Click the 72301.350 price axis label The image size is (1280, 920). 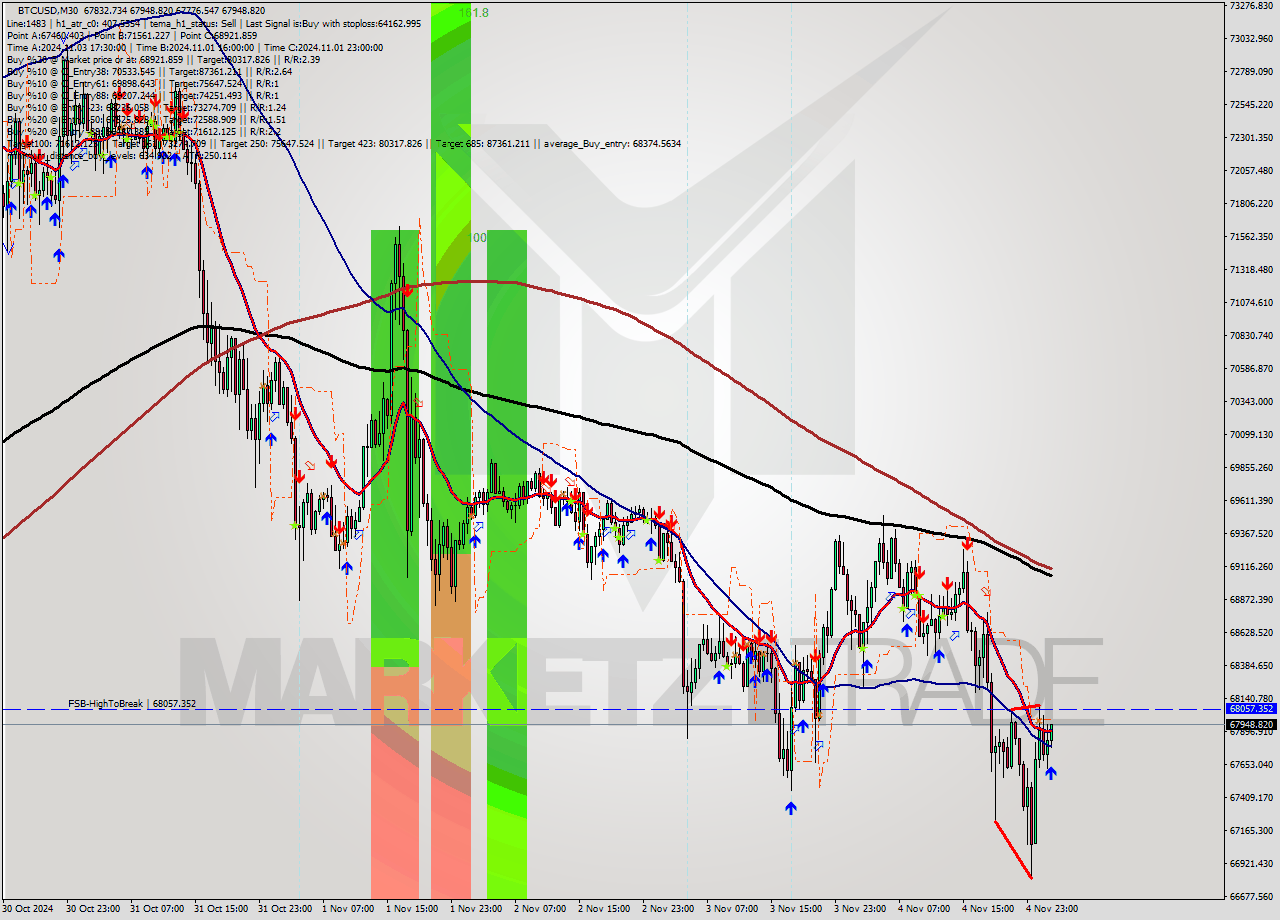click(1252, 138)
